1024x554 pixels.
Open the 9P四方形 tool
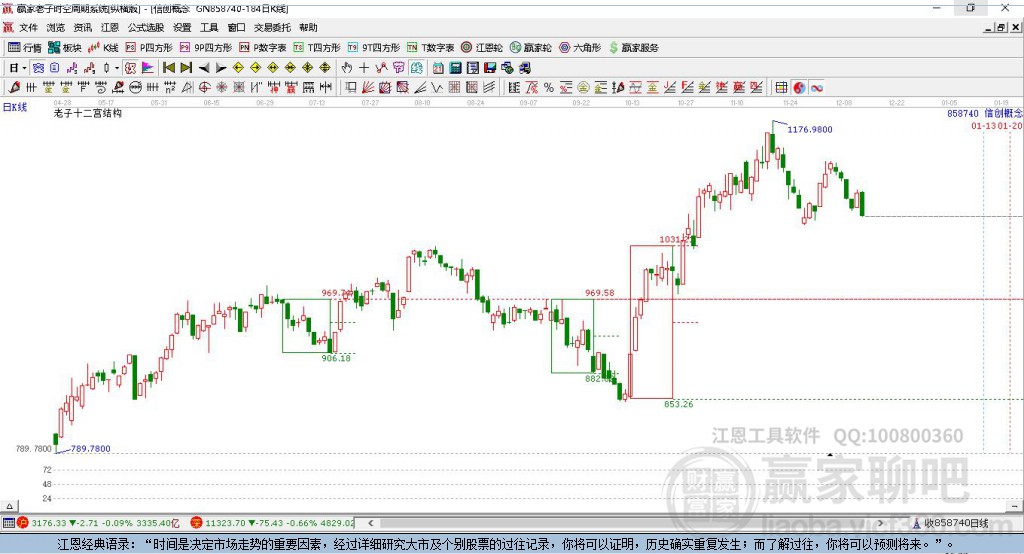tap(206, 48)
